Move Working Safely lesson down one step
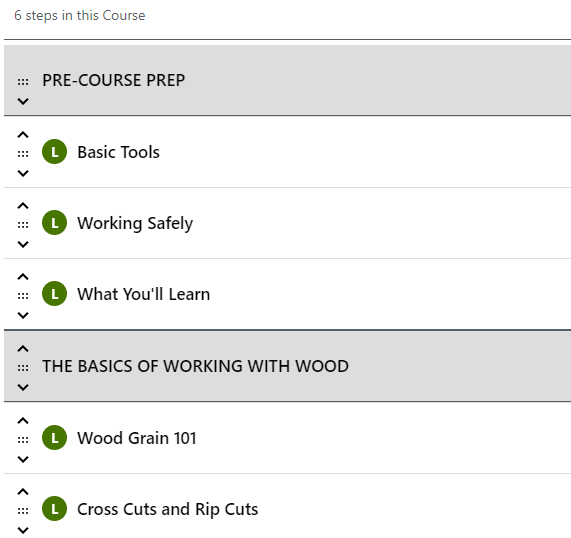Image resolution: width=571 pixels, height=538 pixels. [x=23, y=244]
